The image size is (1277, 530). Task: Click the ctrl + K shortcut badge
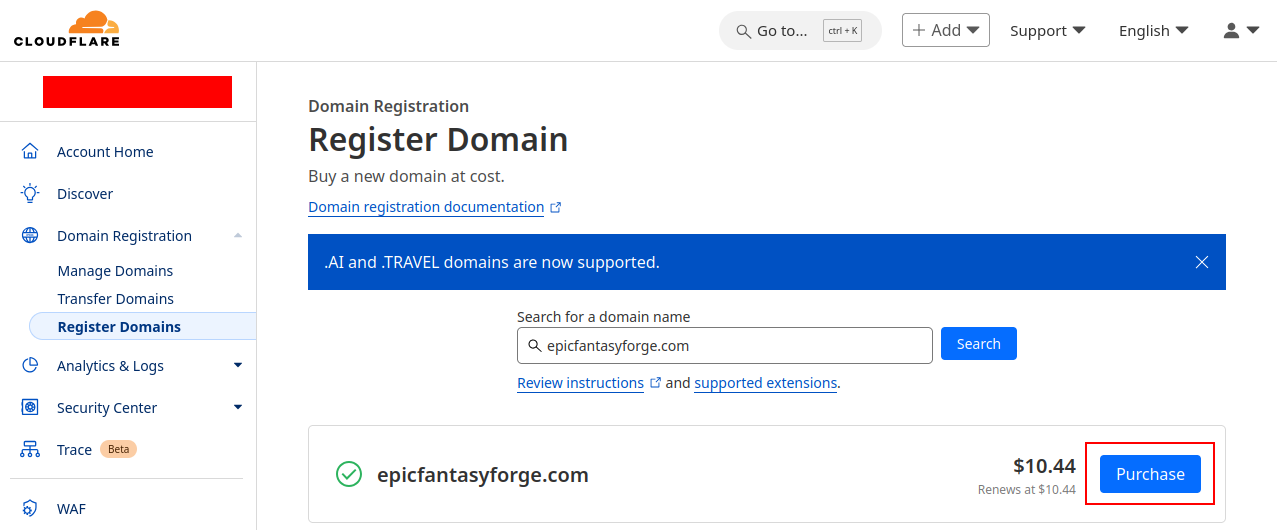tap(842, 31)
